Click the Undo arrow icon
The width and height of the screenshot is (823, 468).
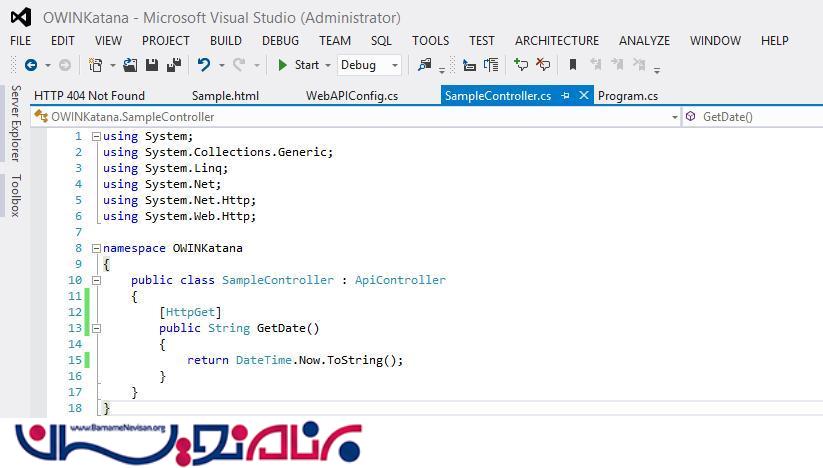[x=204, y=65]
